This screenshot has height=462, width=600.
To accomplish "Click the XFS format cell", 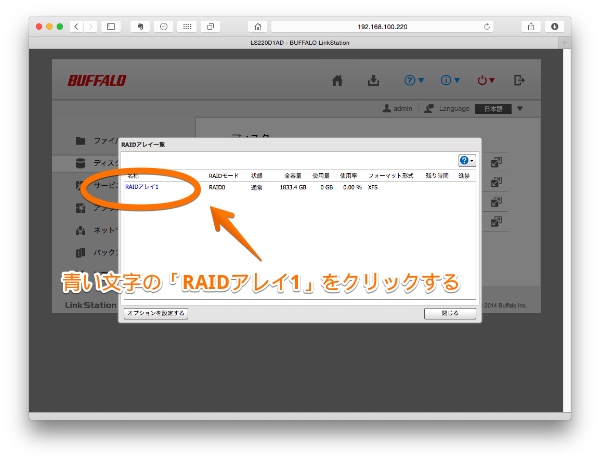I will tap(373, 187).
